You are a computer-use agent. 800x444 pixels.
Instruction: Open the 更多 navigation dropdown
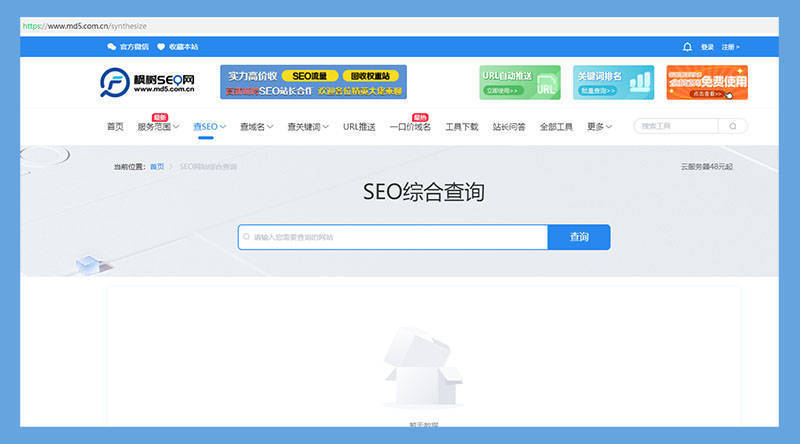pos(599,127)
